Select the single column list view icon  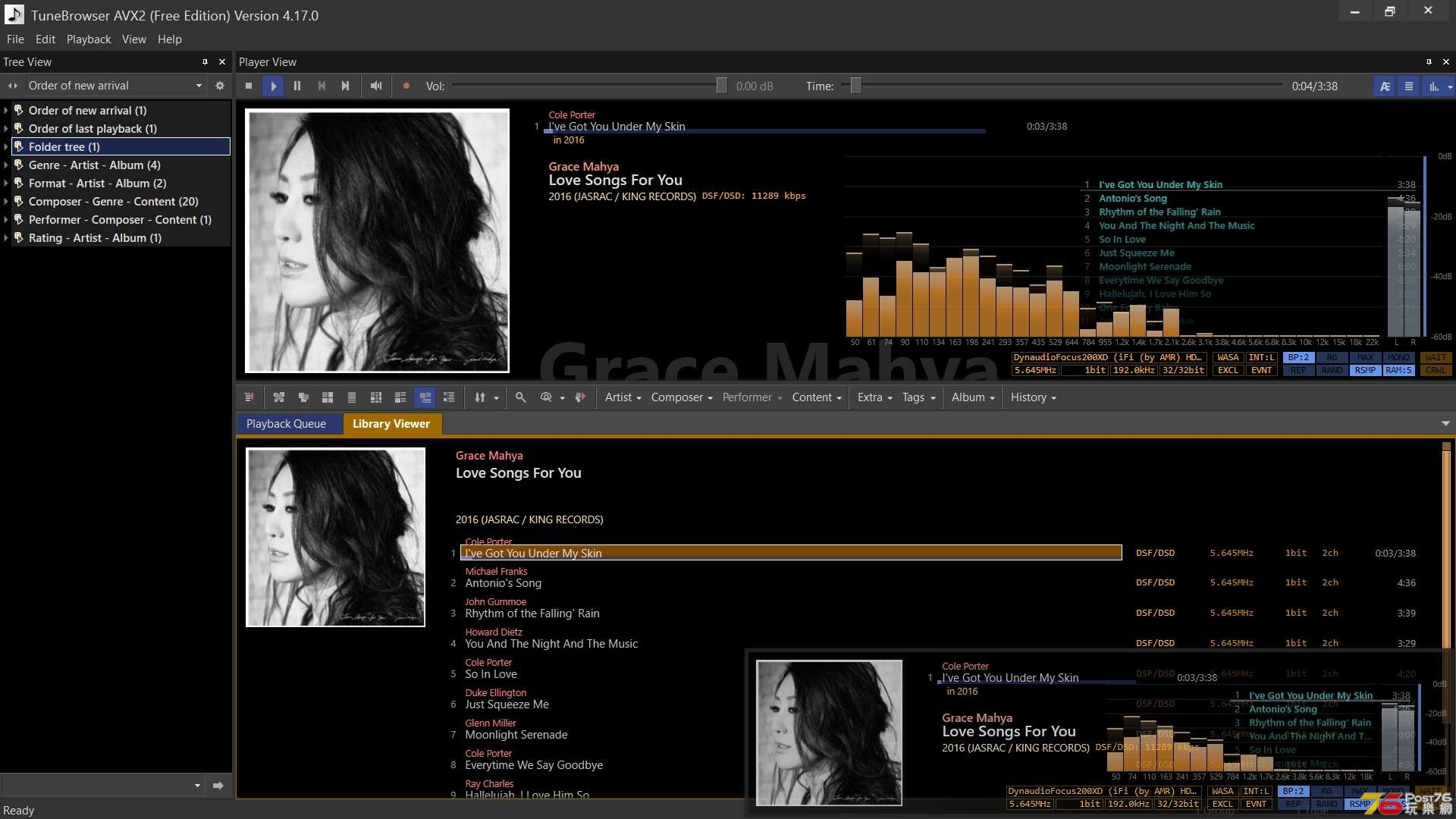click(x=352, y=397)
